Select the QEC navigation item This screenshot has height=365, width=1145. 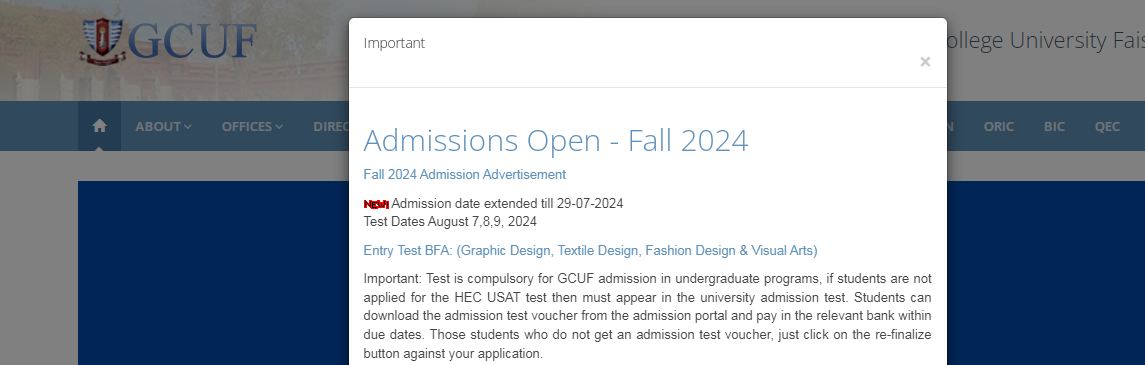(x=1106, y=126)
